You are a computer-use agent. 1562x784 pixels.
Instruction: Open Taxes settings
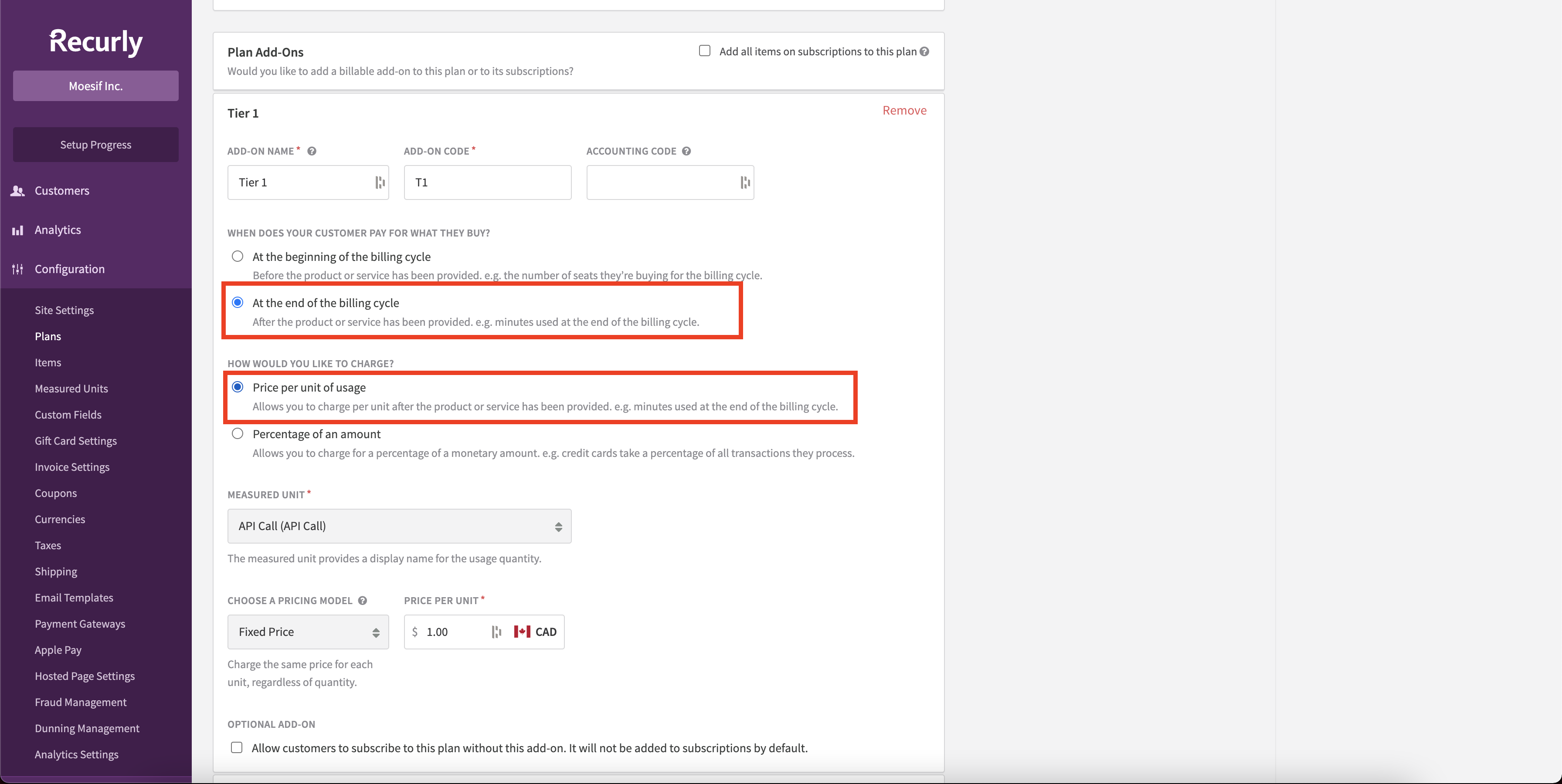pyautogui.click(x=48, y=545)
